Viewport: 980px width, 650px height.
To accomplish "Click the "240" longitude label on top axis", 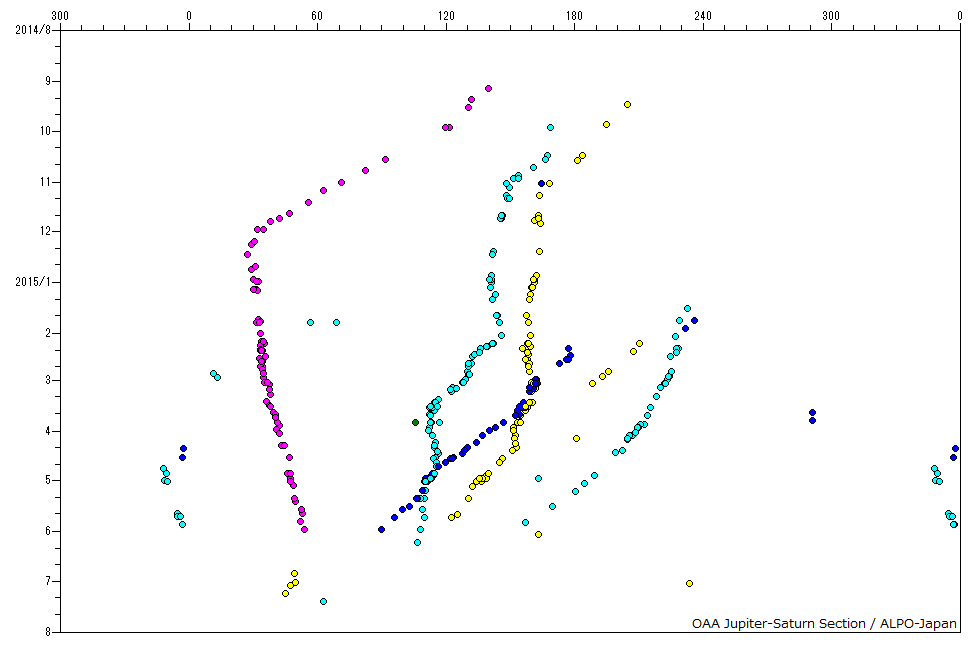I will pos(702,16).
